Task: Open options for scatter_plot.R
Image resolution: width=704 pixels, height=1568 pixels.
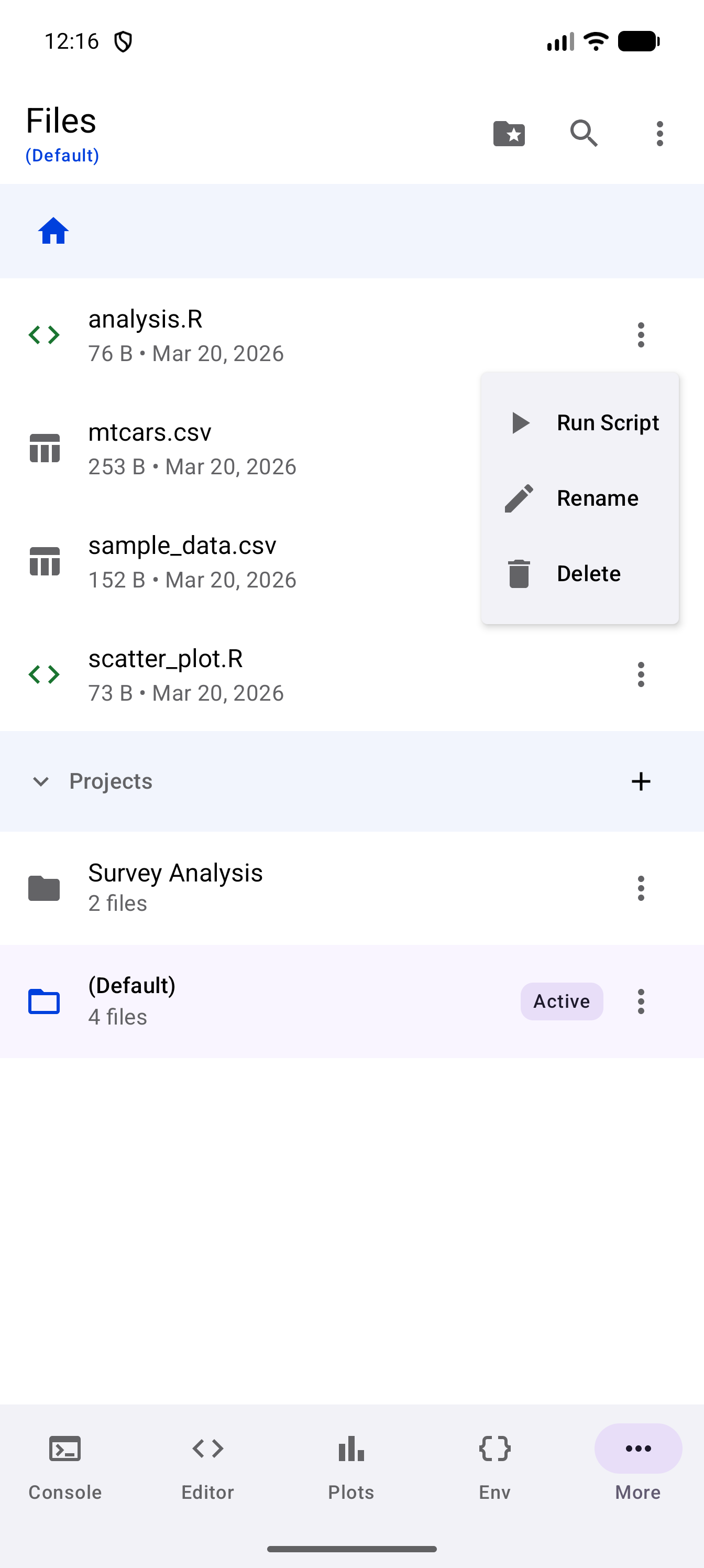Action: click(x=641, y=674)
